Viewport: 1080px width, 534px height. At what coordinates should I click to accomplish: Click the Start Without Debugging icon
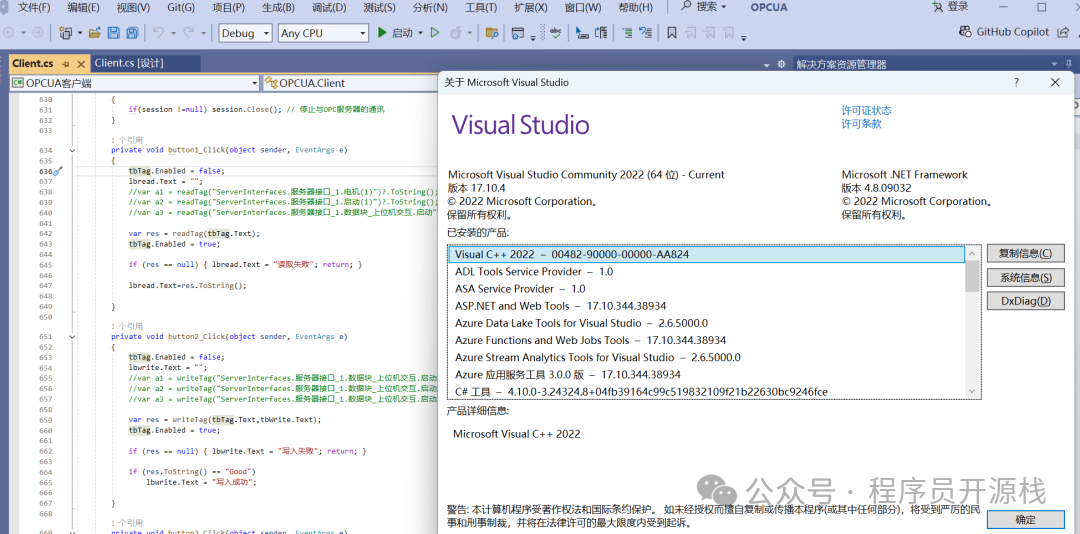[434, 33]
